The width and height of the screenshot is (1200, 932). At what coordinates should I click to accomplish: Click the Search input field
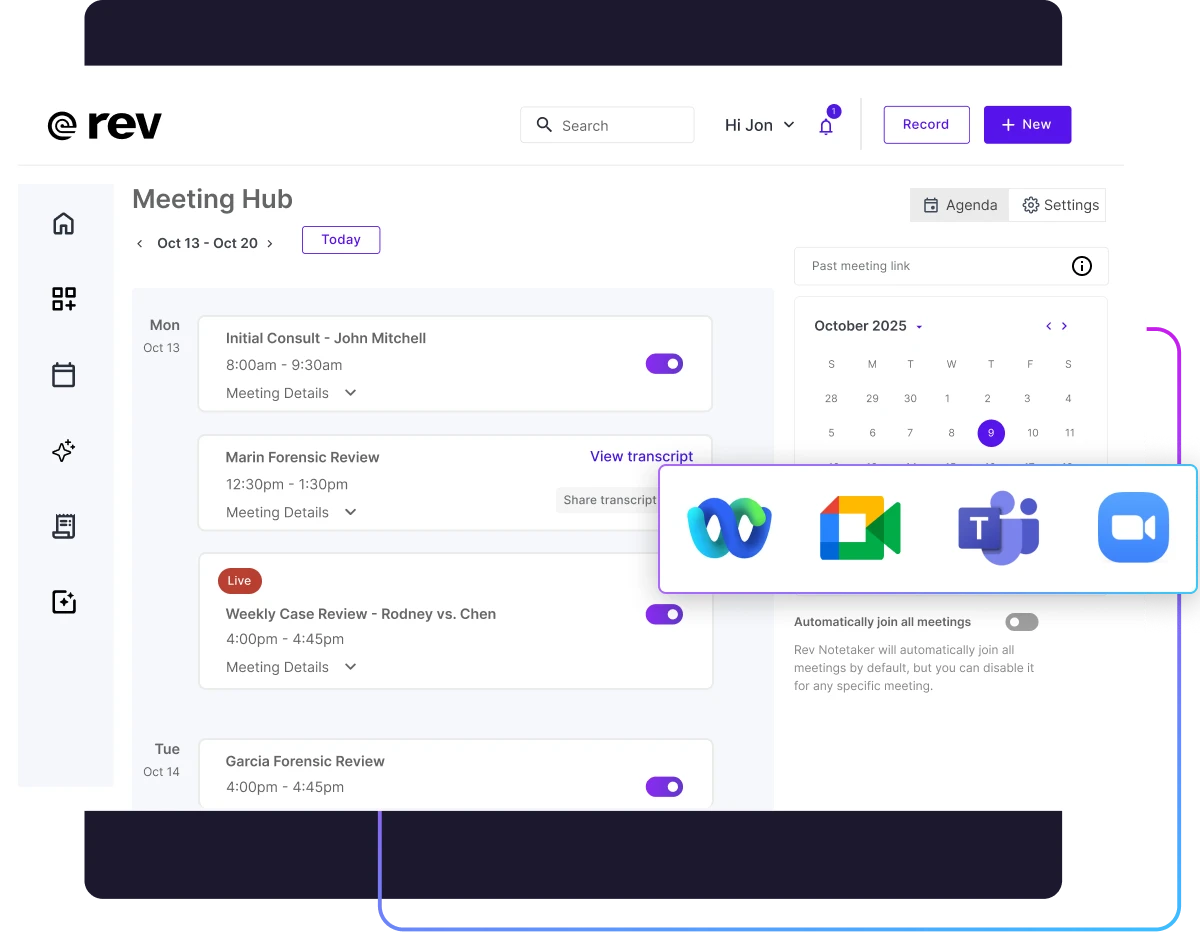tap(607, 125)
